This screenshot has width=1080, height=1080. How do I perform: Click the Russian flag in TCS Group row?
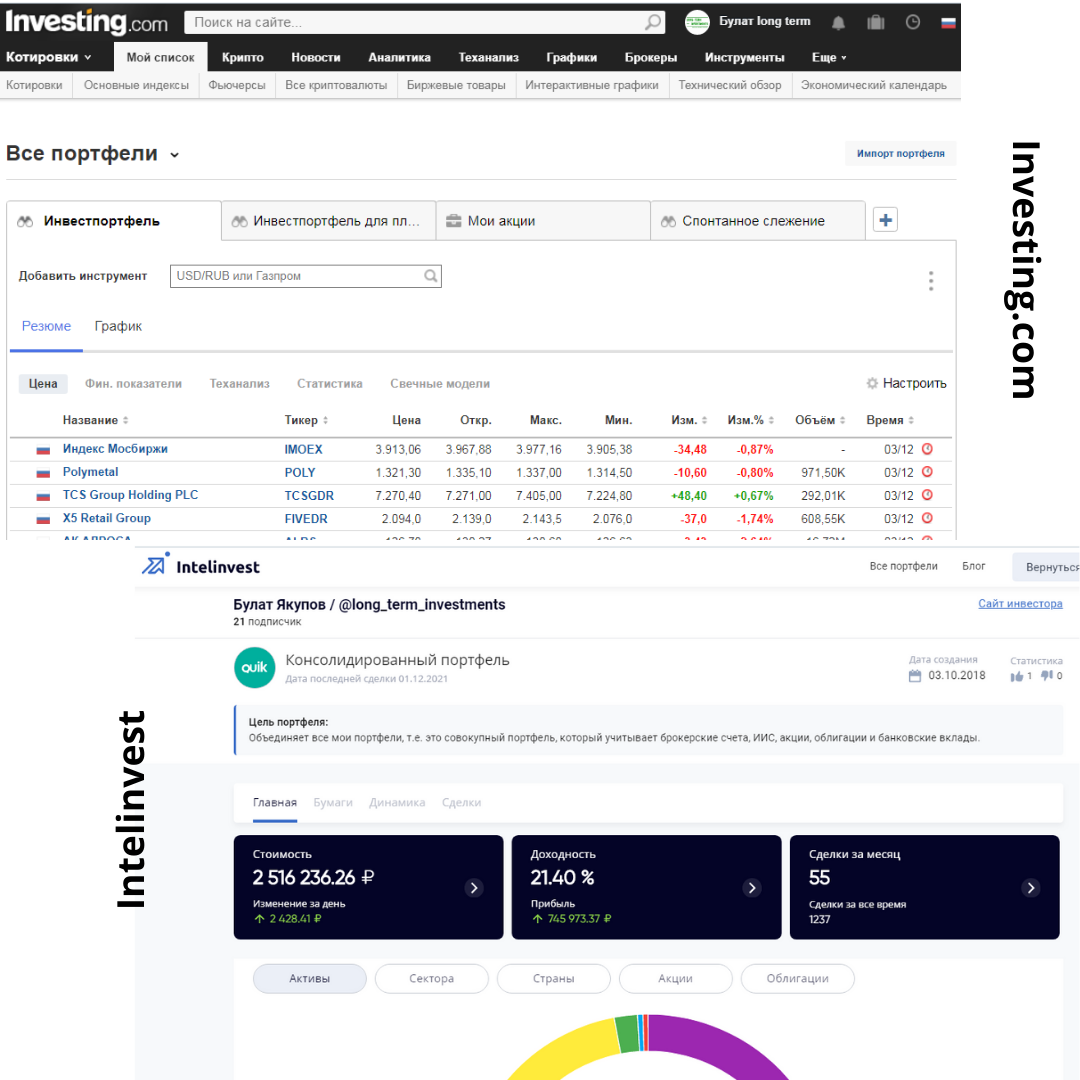pyautogui.click(x=43, y=496)
